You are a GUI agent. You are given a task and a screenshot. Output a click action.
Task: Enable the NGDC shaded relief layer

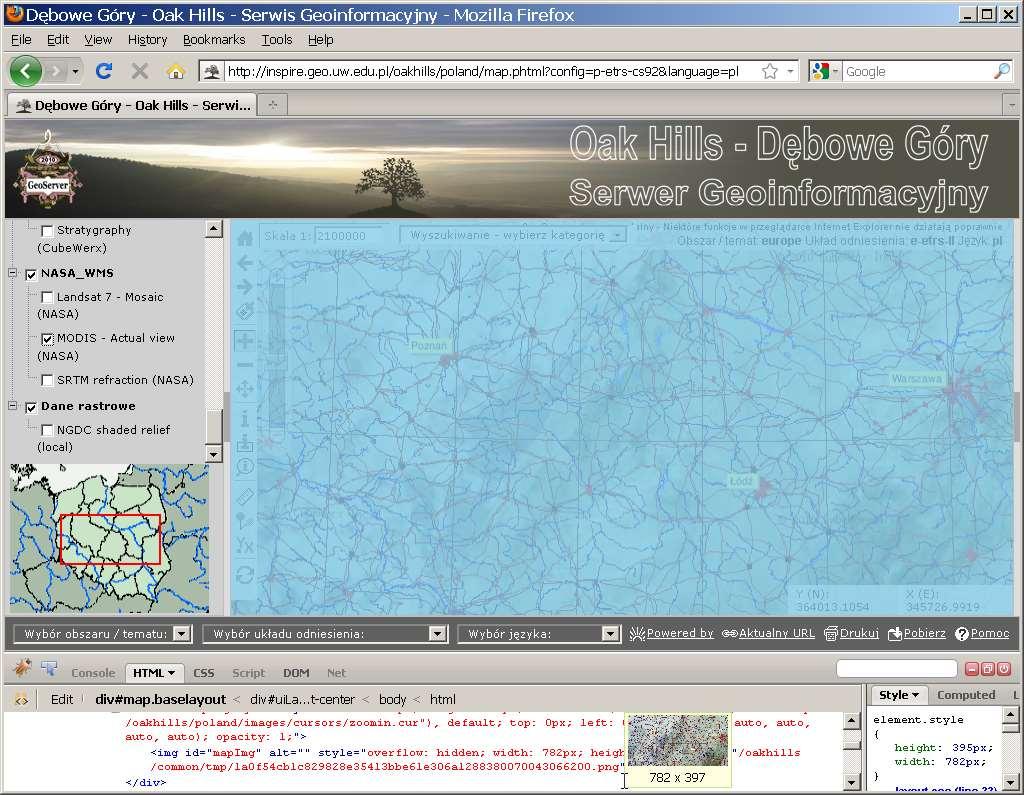click(x=47, y=430)
